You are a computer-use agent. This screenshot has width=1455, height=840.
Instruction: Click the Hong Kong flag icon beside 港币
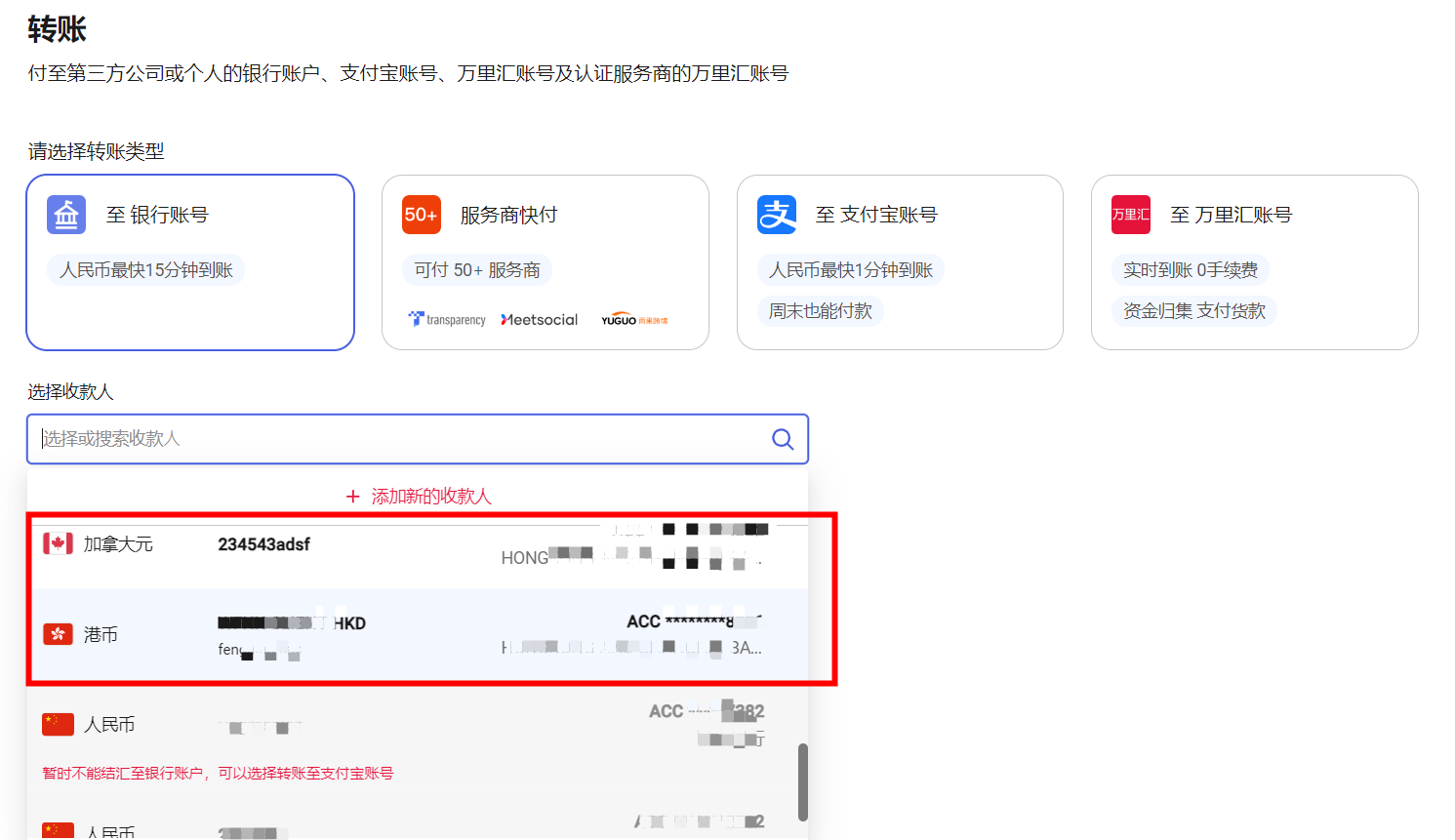[x=58, y=633]
